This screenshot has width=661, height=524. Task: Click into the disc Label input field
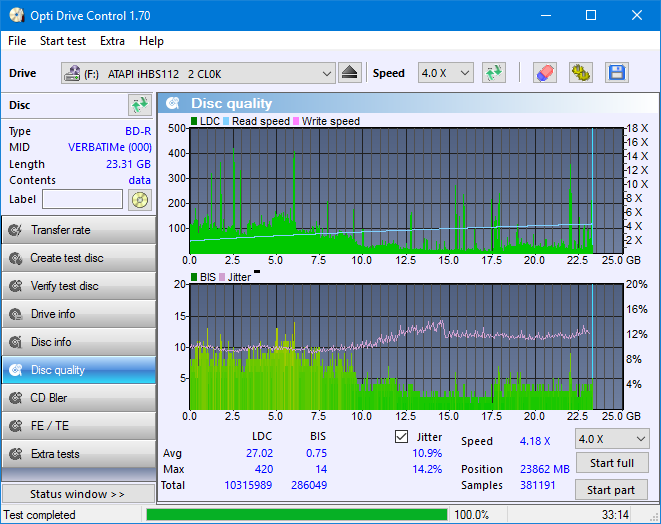(83, 199)
